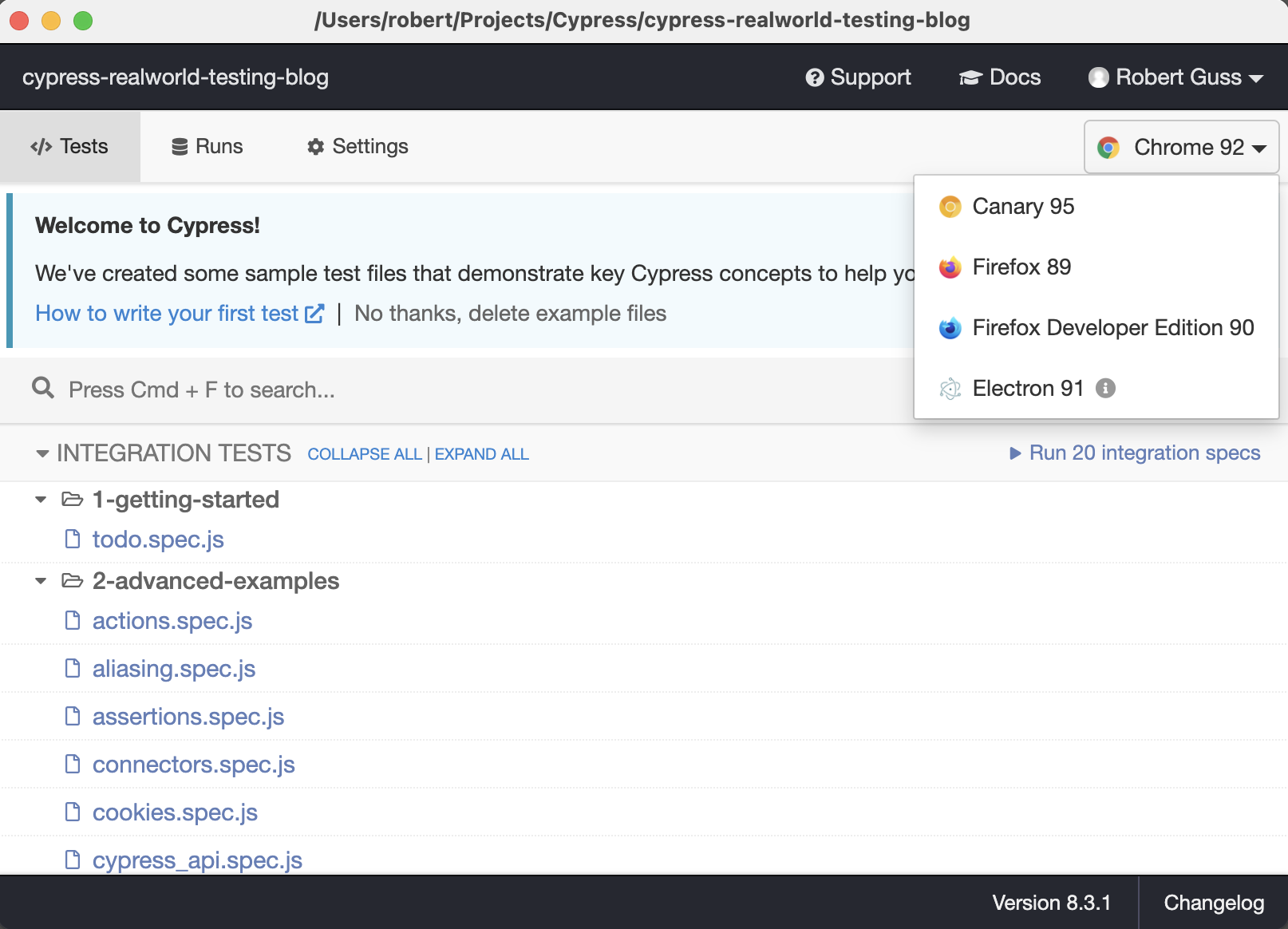Switch to the Runs tab
Screen dimensions: 1288x929
pos(207,147)
